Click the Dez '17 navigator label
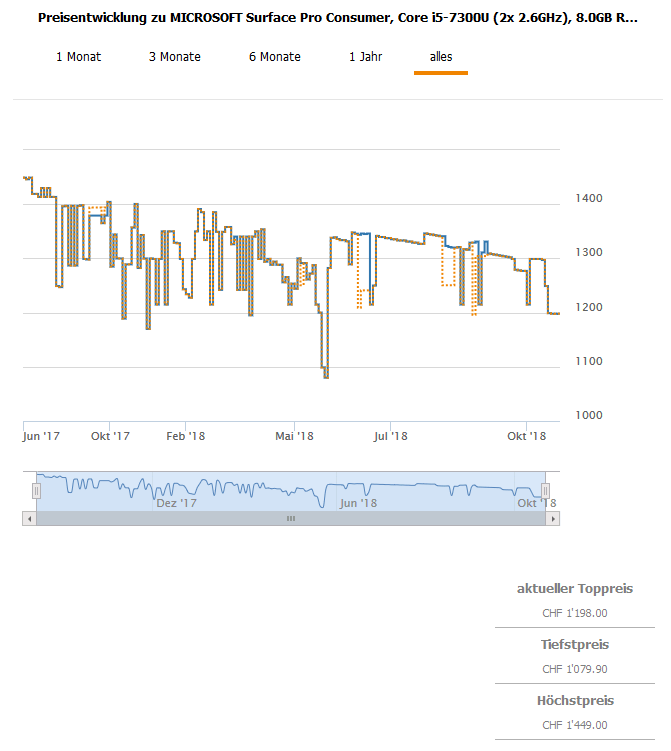671x751 pixels. (177, 503)
